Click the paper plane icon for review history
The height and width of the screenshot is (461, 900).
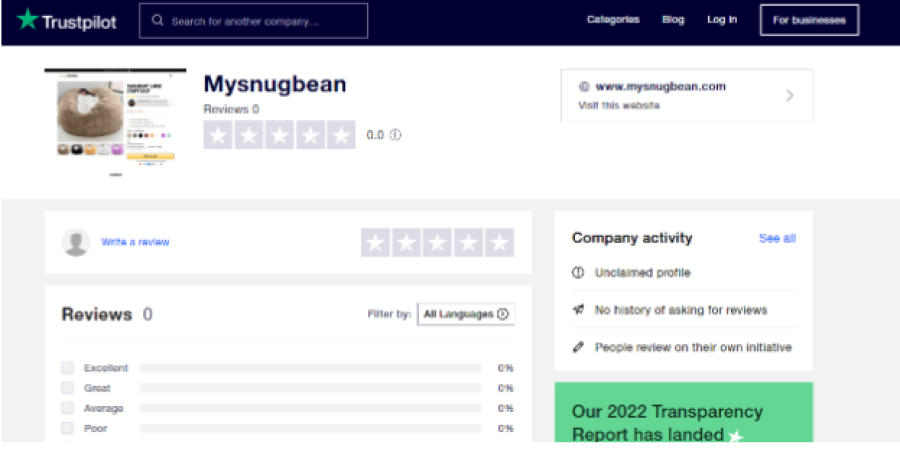coord(578,310)
